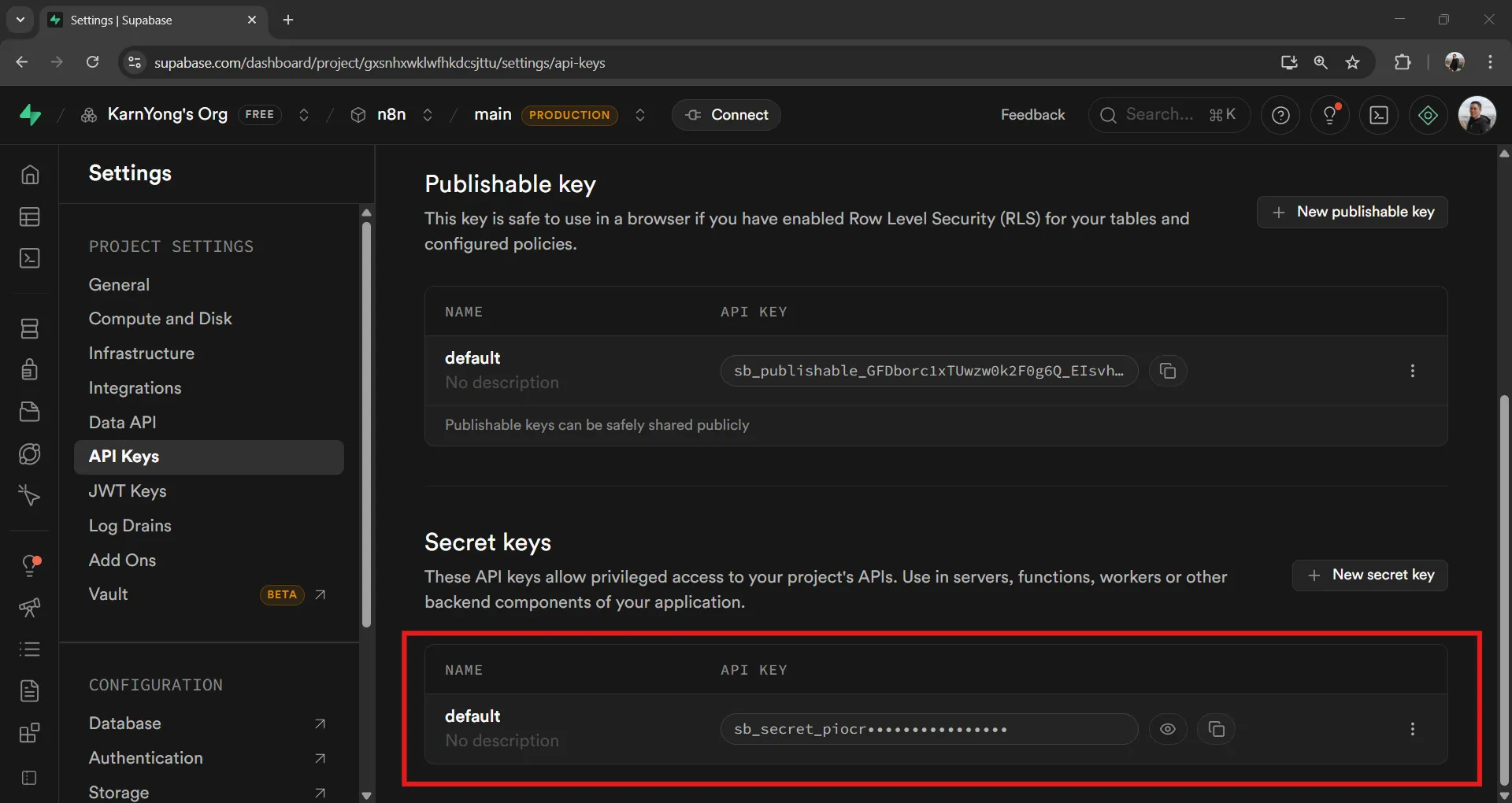Open Advisors via the lightbulb sidebar icon
The height and width of the screenshot is (803, 1512).
tap(30, 565)
